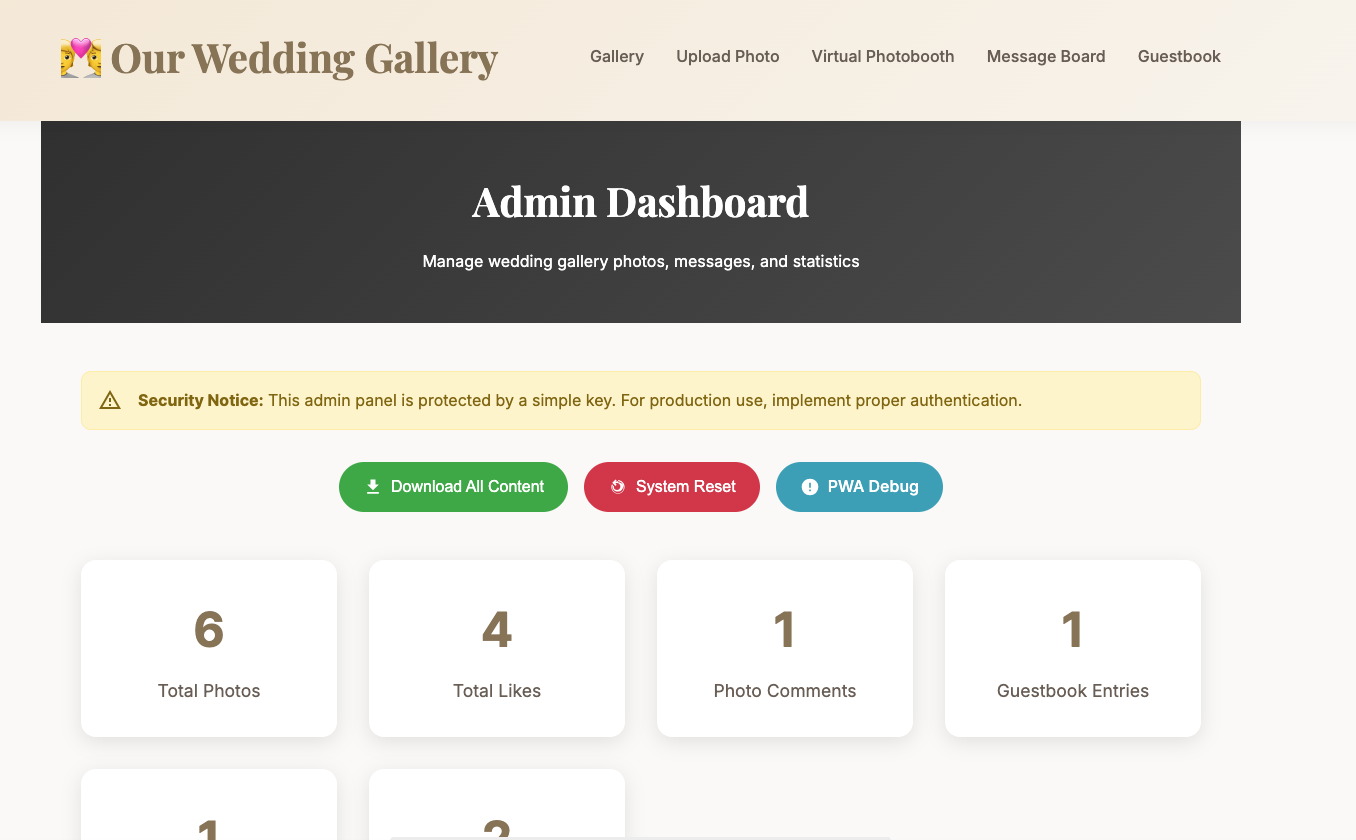Screen dimensions: 1356x840
Task: Open the Guestbook page
Action: pyautogui.click(x=1179, y=56)
